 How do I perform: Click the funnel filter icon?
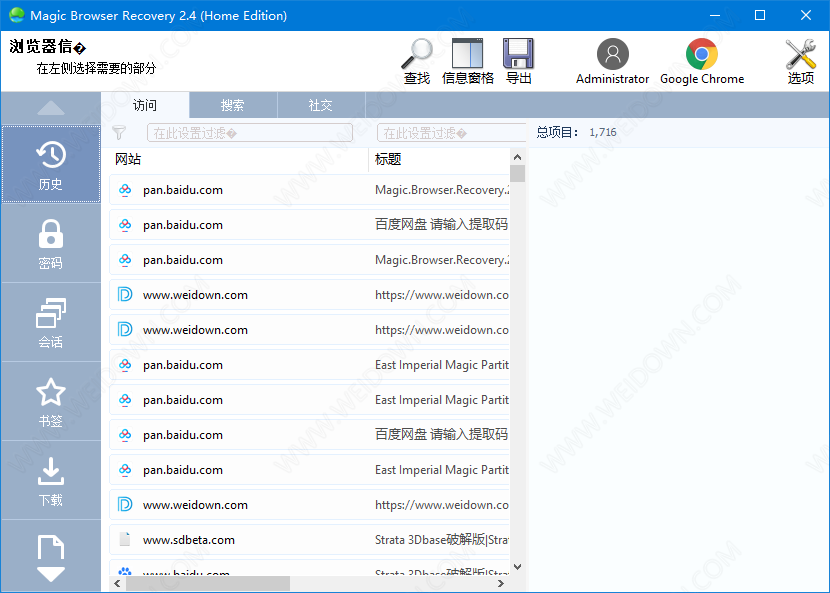[119, 133]
